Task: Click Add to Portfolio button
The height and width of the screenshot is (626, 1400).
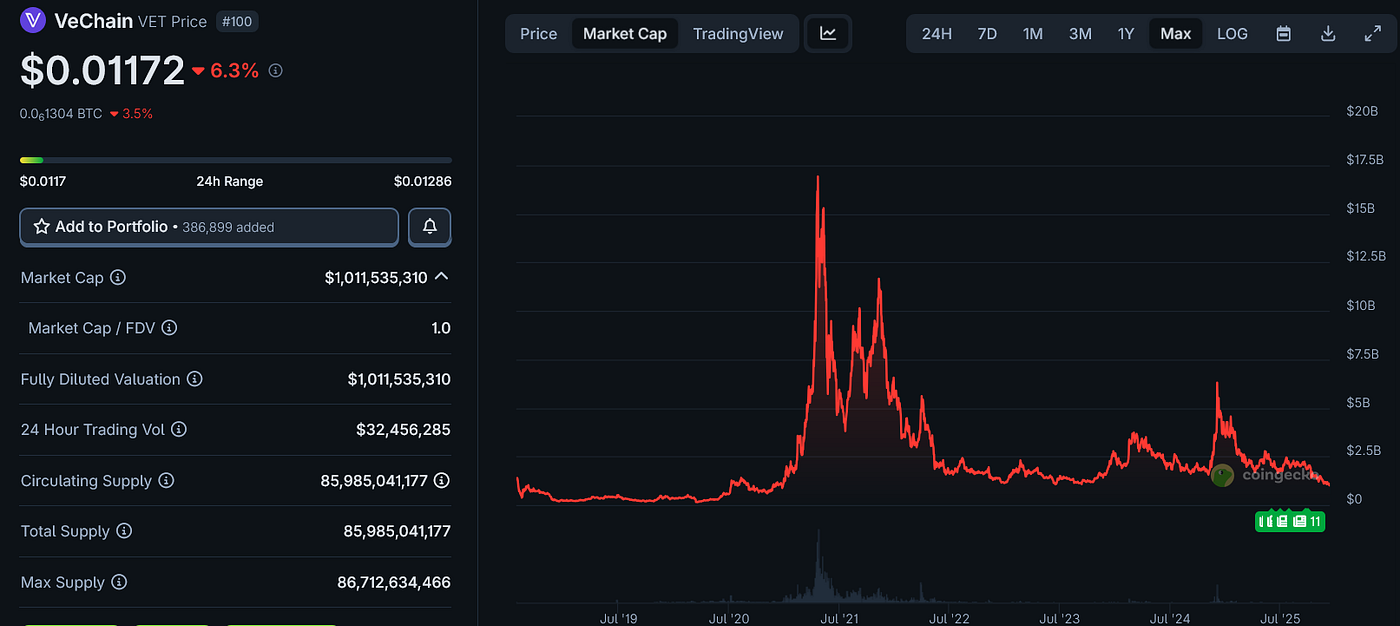Action: 209,227
